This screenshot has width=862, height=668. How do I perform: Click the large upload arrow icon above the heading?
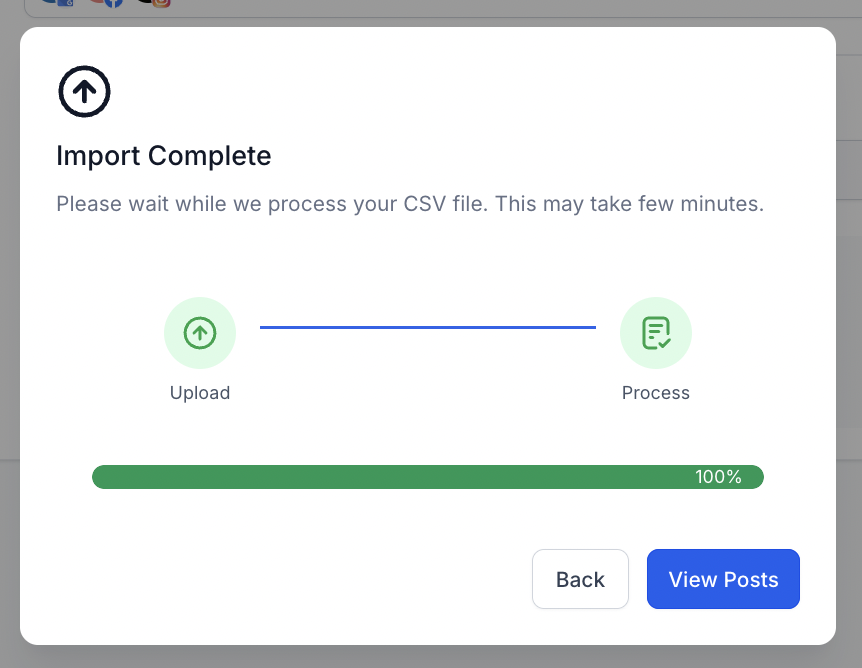[x=84, y=92]
